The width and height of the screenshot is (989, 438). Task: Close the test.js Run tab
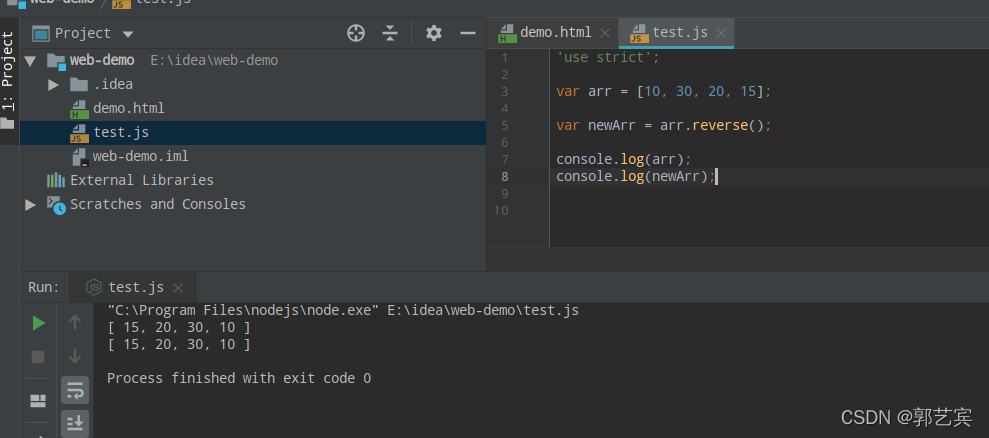(x=178, y=288)
